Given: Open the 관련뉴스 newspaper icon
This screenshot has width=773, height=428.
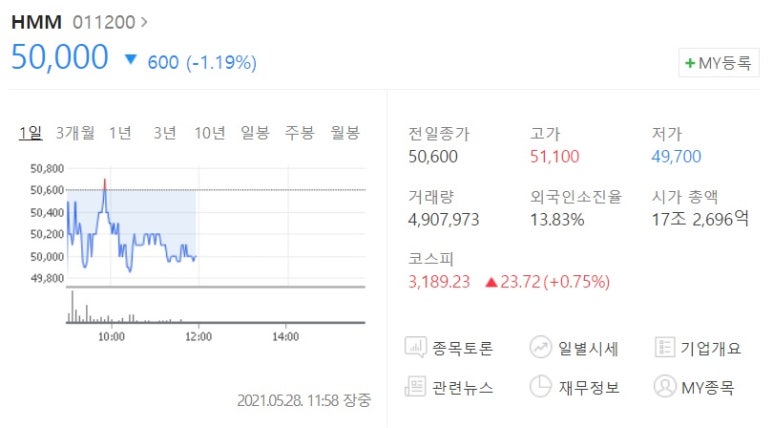Looking at the screenshot, I should pos(415,387).
